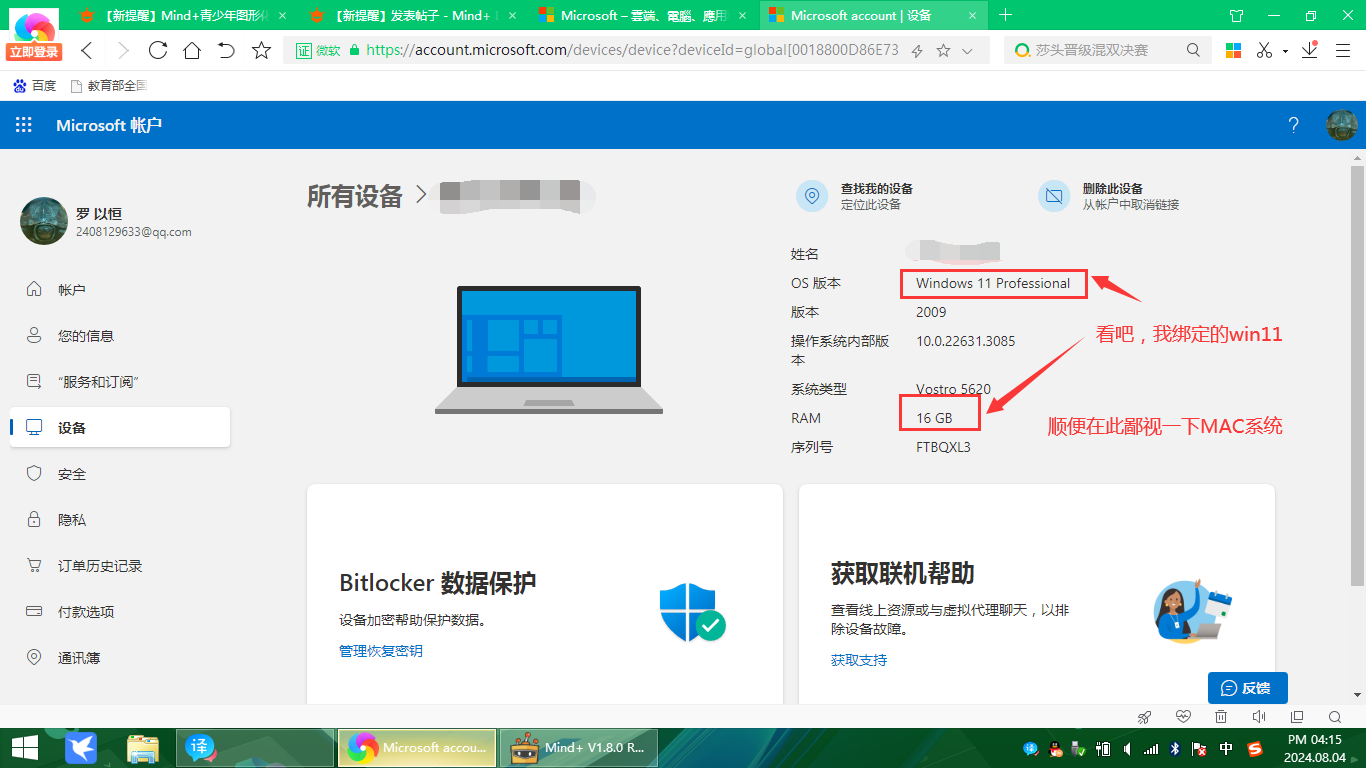The image size is (1366, 768).
Task: Click the skin shirt icon in title bar
Action: pyautogui.click(x=1236, y=15)
